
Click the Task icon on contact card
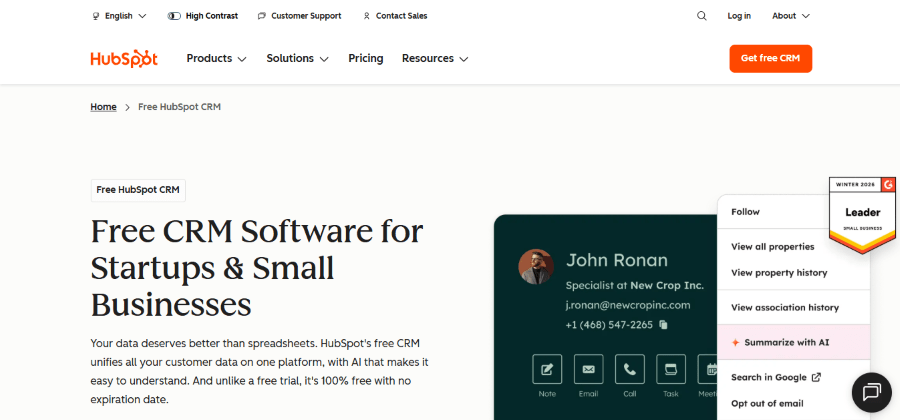(x=671, y=369)
